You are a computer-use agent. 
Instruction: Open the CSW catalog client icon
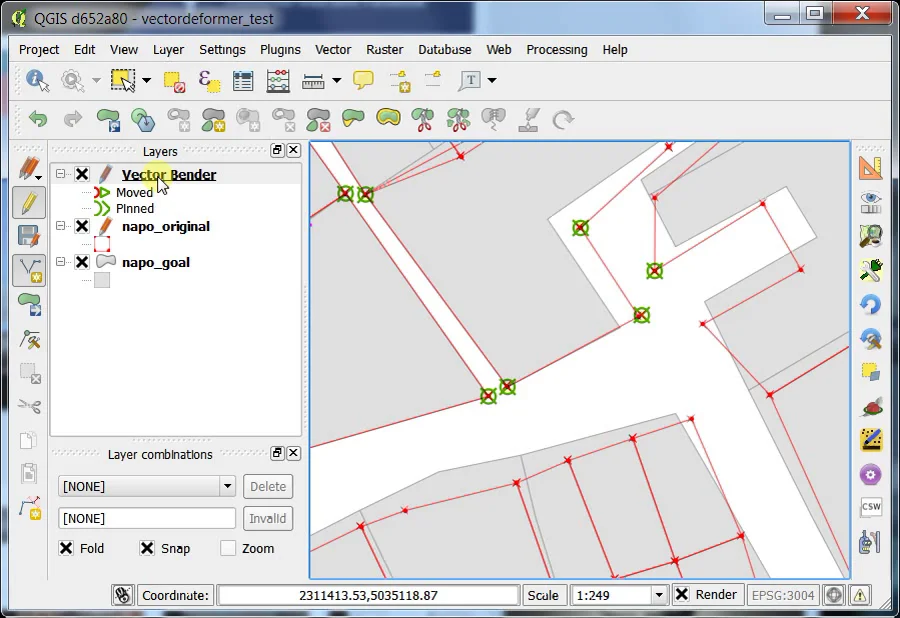coord(870,507)
